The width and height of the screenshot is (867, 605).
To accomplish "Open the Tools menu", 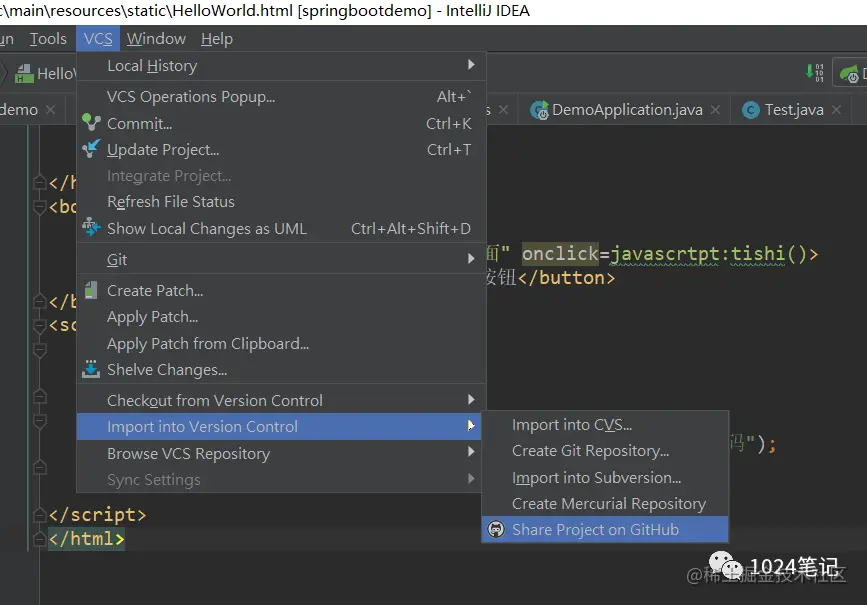I will [48, 39].
